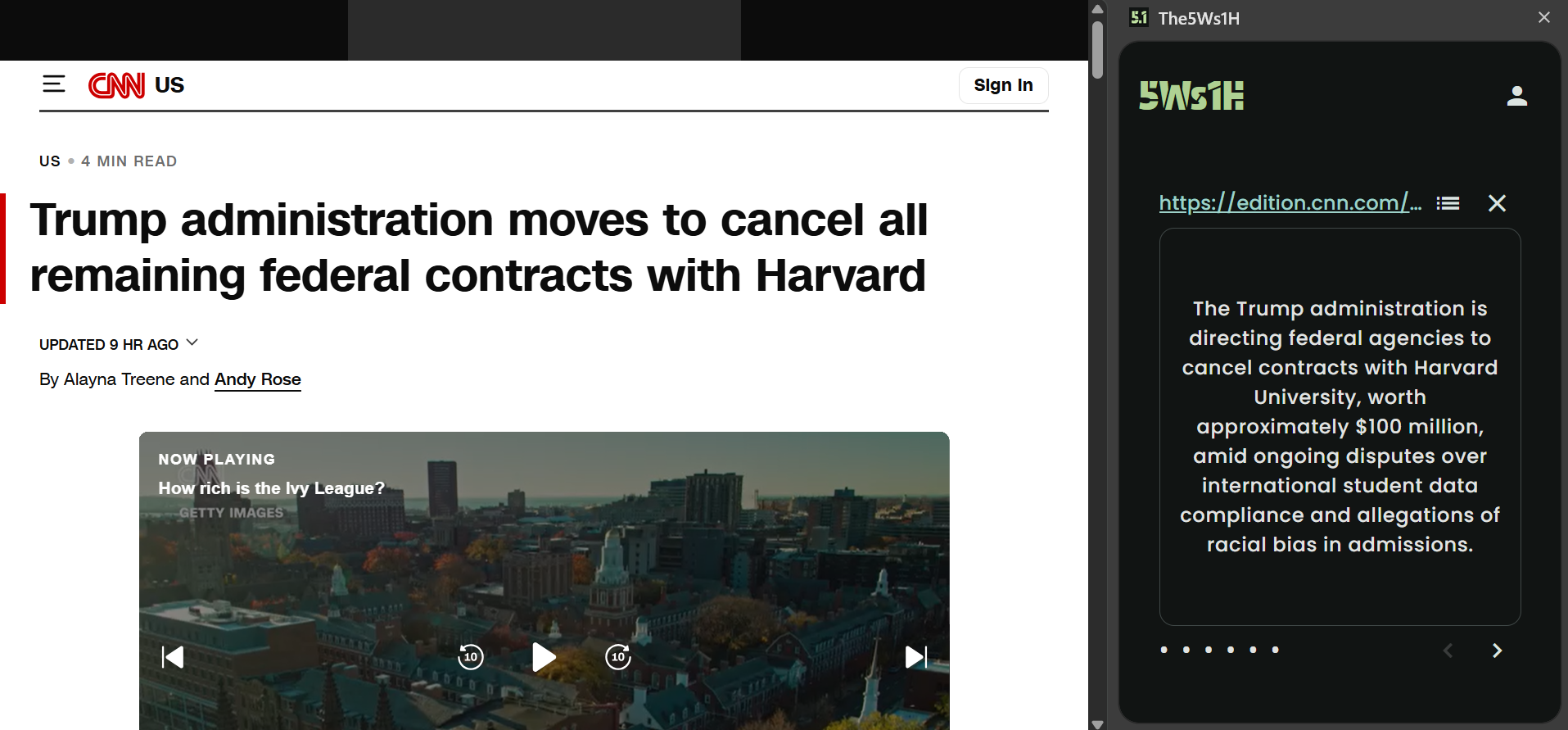Go to previous summary card arrow
The image size is (1568, 730).
[x=1448, y=651]
